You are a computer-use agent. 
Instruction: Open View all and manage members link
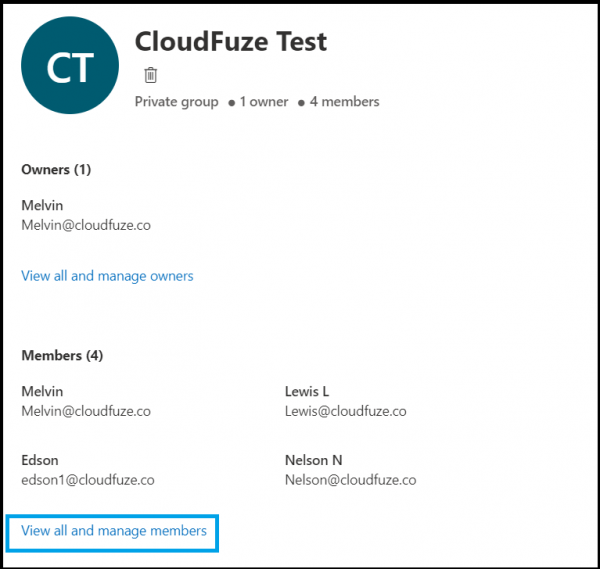pos(114,531)
